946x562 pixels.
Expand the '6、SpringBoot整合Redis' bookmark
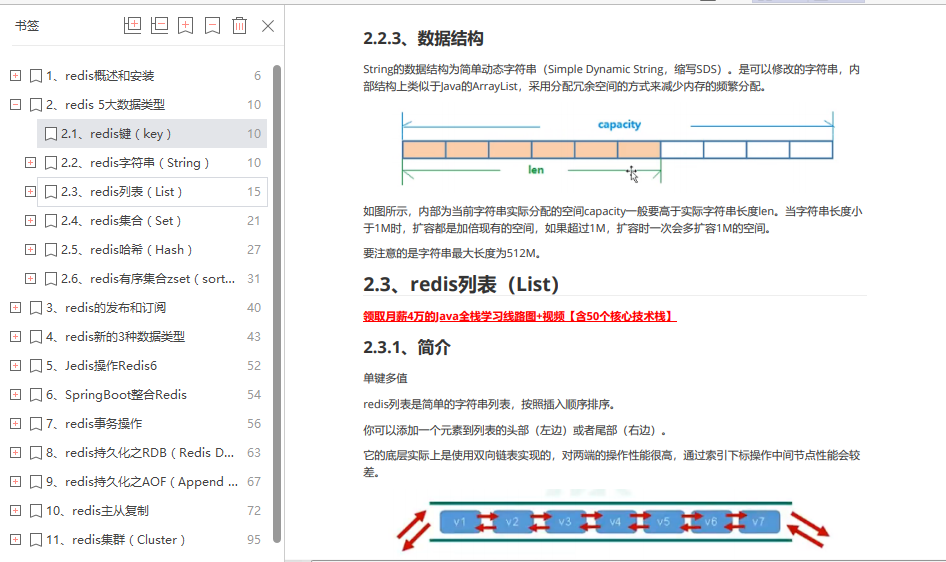point(16,394)
